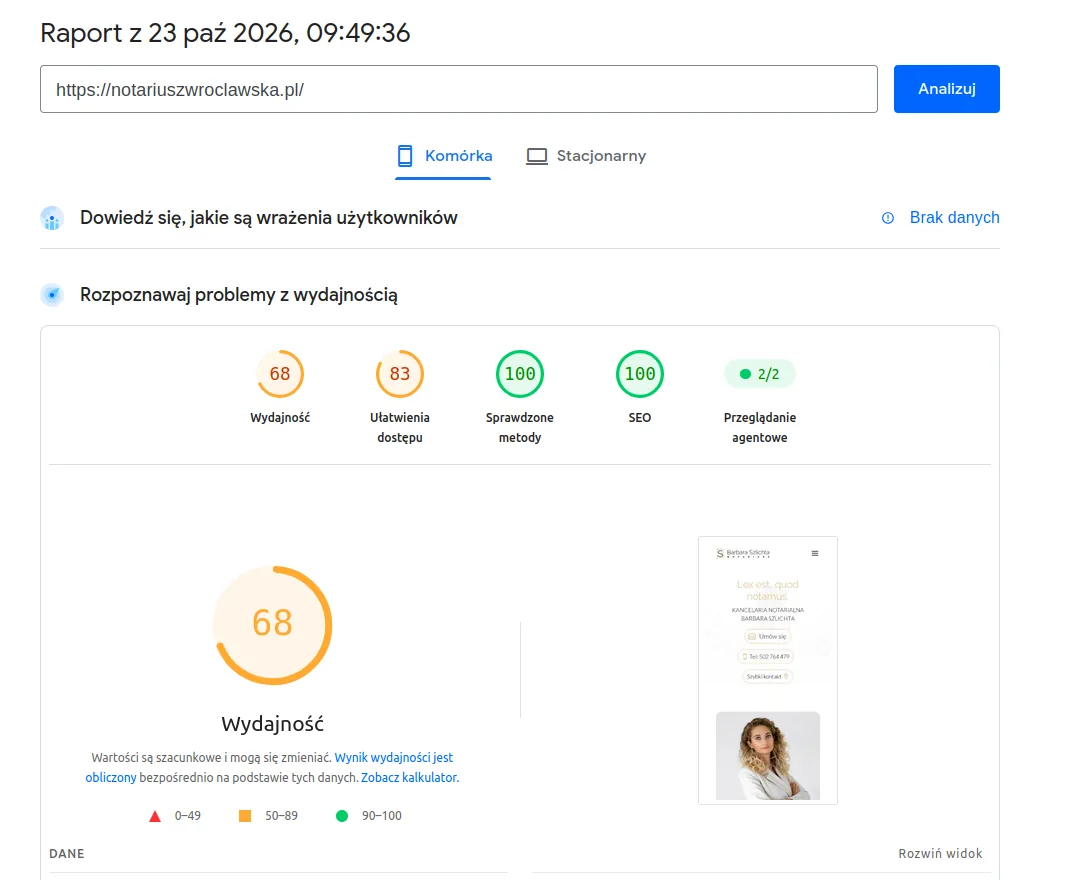Image resolution: width=1088 pixels, height=880 pixels.
Task: Switch to the Komórka tab
Action: (x=443, y=156)
